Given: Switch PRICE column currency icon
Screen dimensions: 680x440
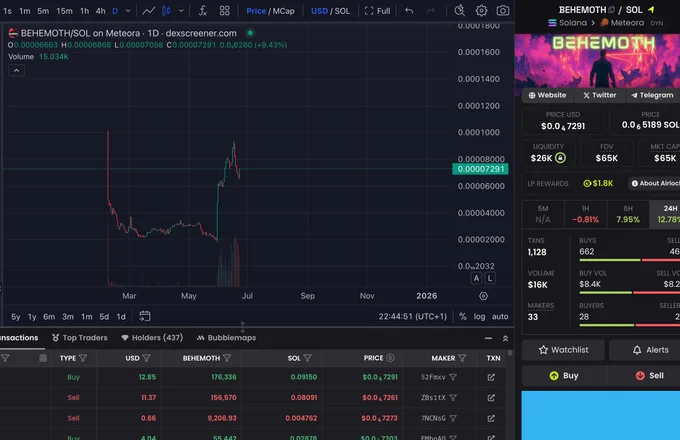Looking at the screenshot, I should tap(390, 358).
